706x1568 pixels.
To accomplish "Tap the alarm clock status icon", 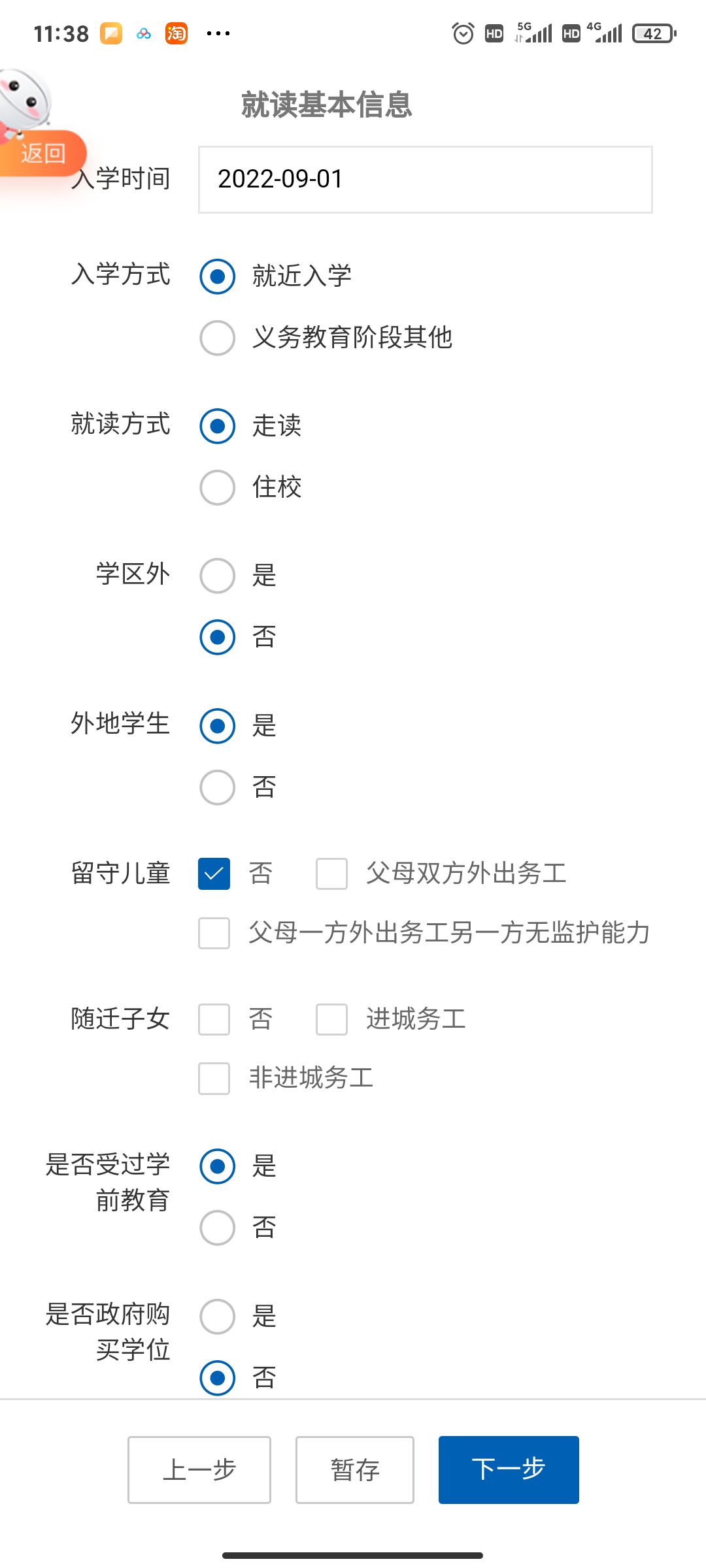I will pyautogui.click(x=463, y=33).
